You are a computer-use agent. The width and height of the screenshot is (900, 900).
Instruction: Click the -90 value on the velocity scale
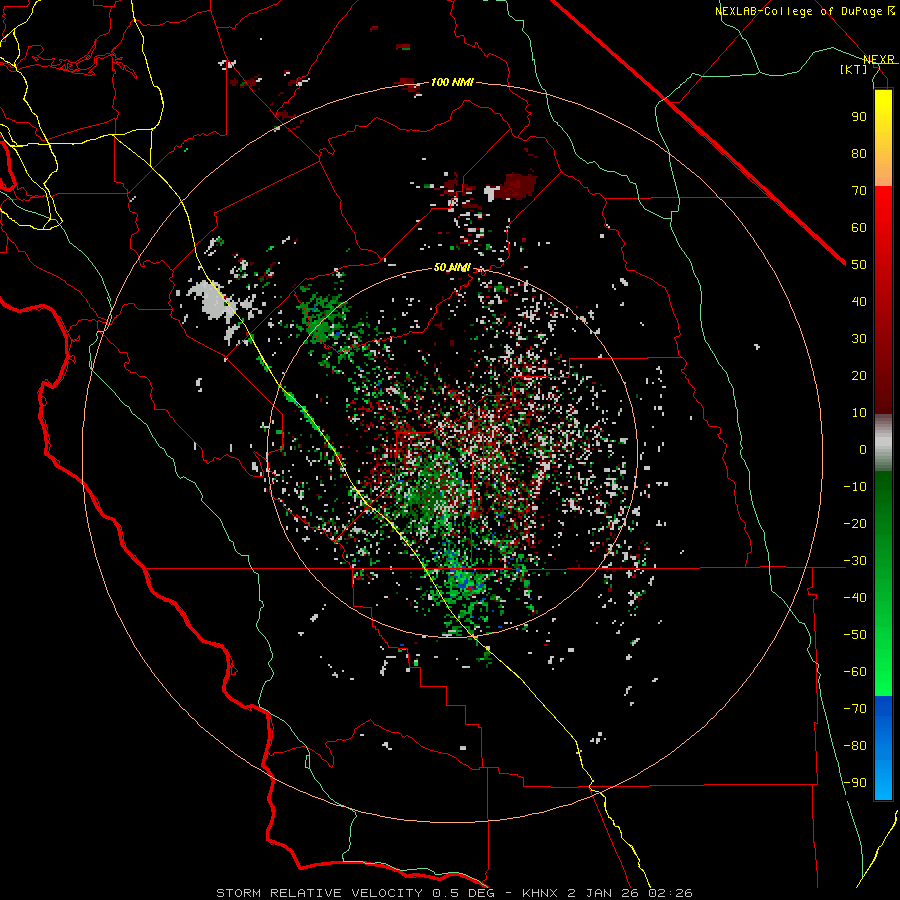coord(855,783)
